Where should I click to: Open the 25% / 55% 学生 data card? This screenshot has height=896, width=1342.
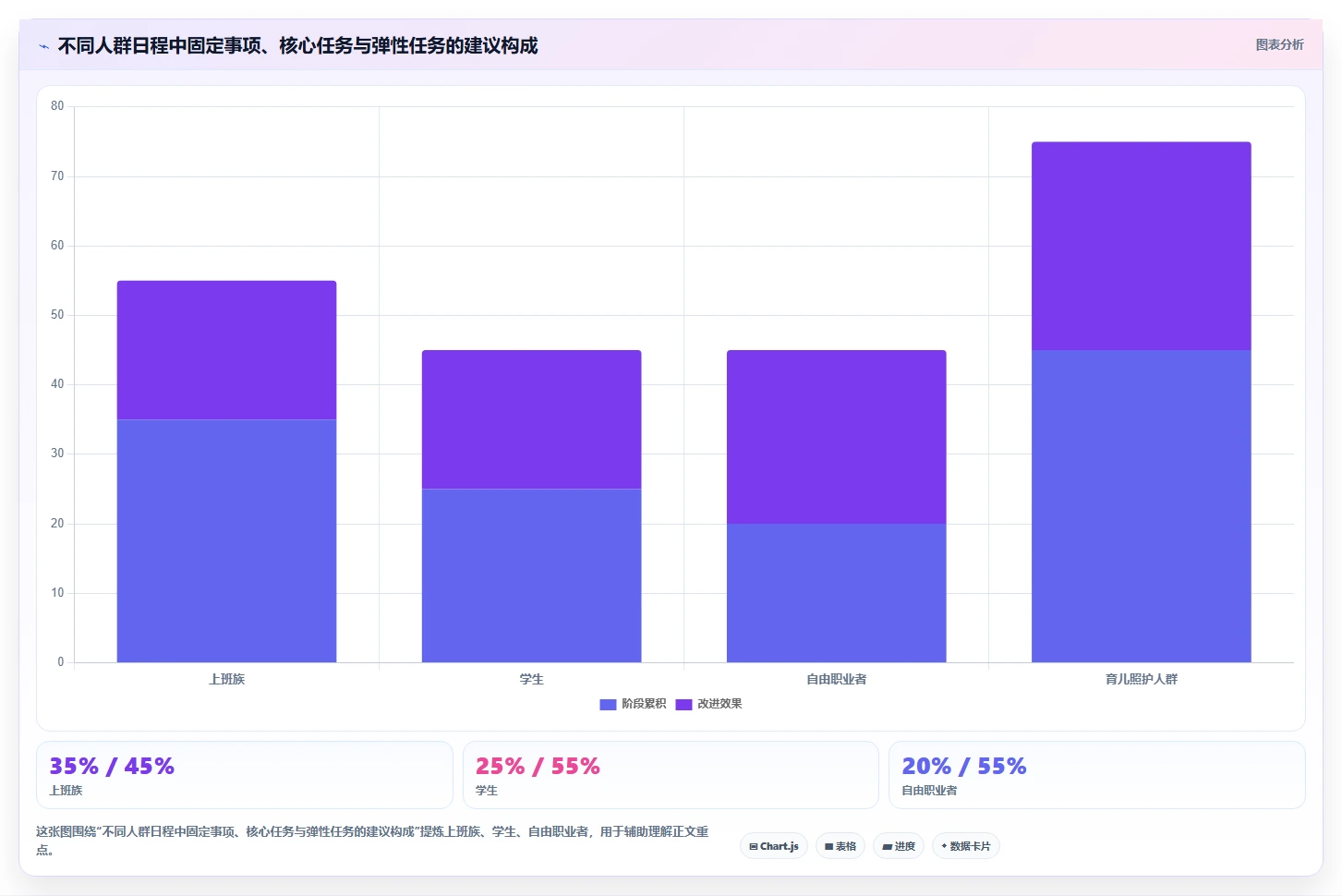tap(671, 775)
